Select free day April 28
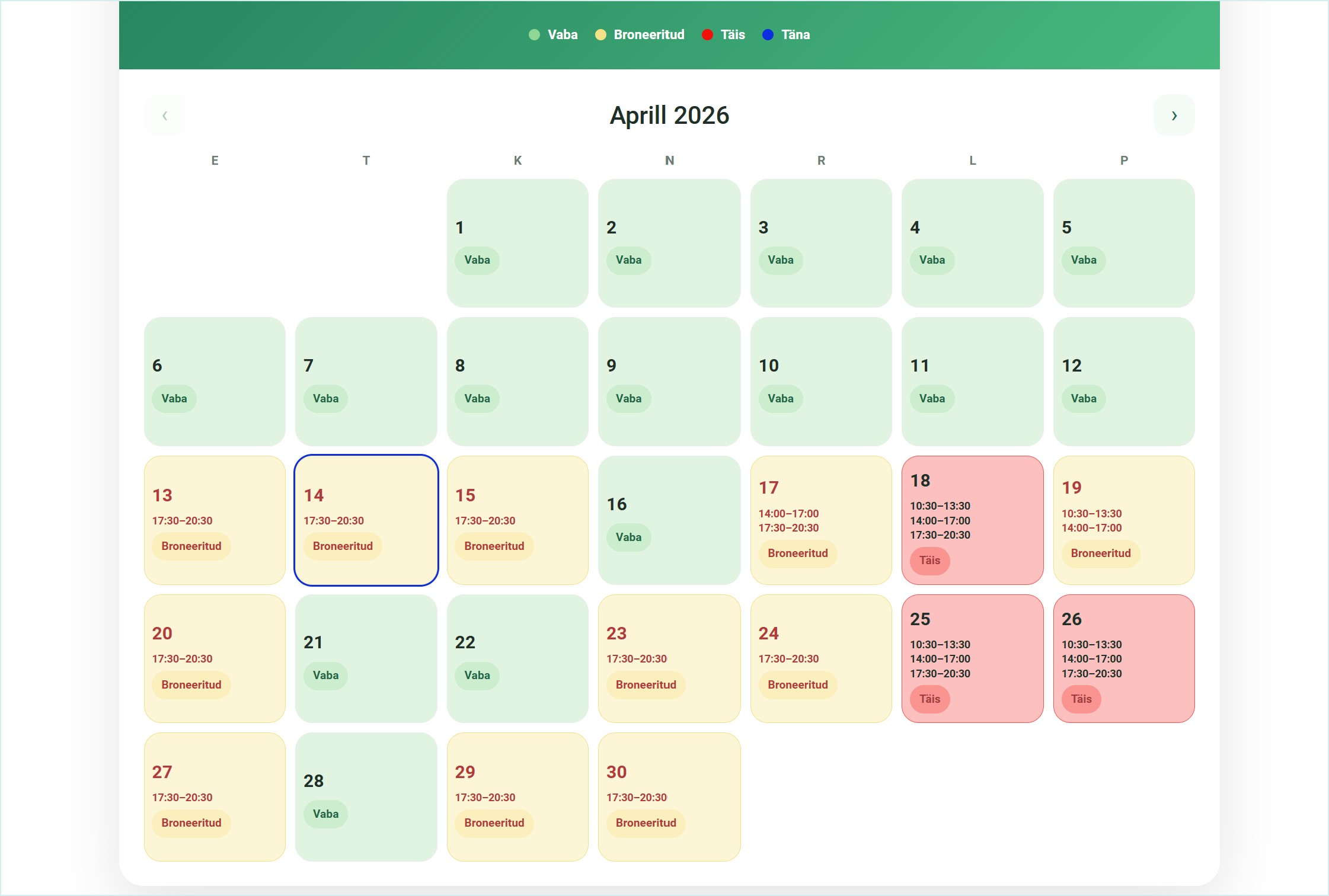 tap(366, 796)
